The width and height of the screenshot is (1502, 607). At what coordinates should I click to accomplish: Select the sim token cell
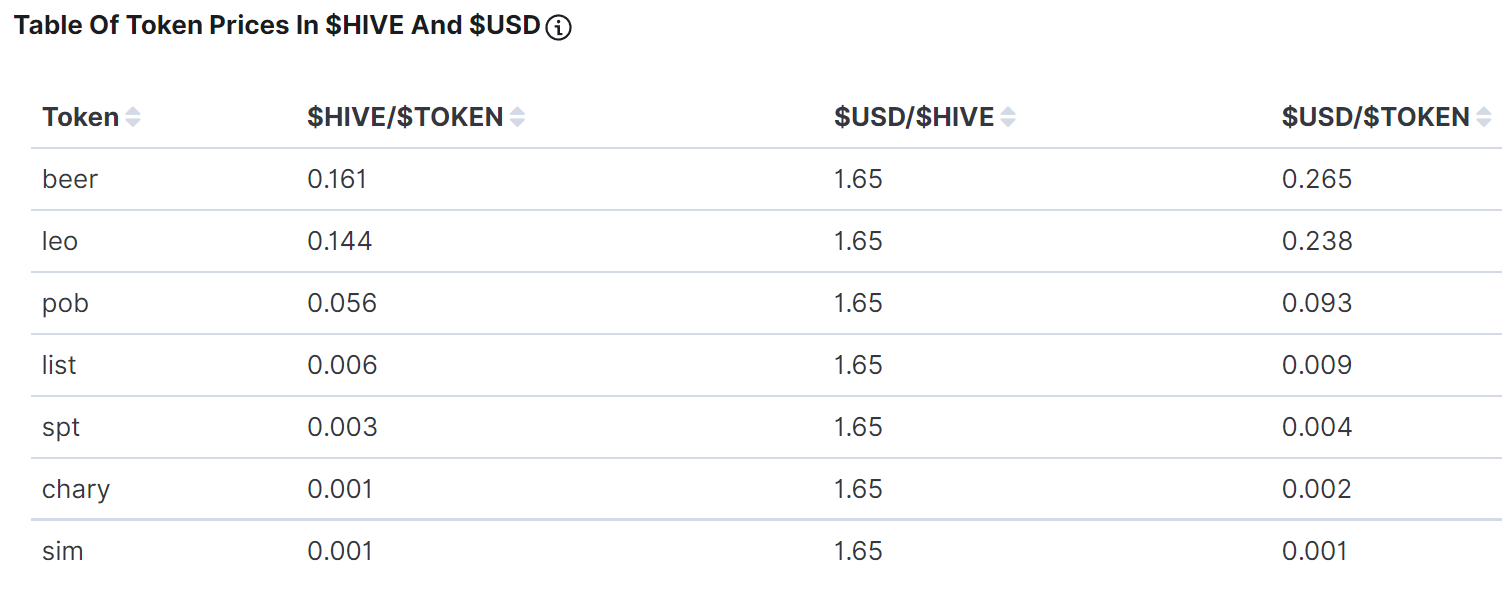tap(62, 551)
